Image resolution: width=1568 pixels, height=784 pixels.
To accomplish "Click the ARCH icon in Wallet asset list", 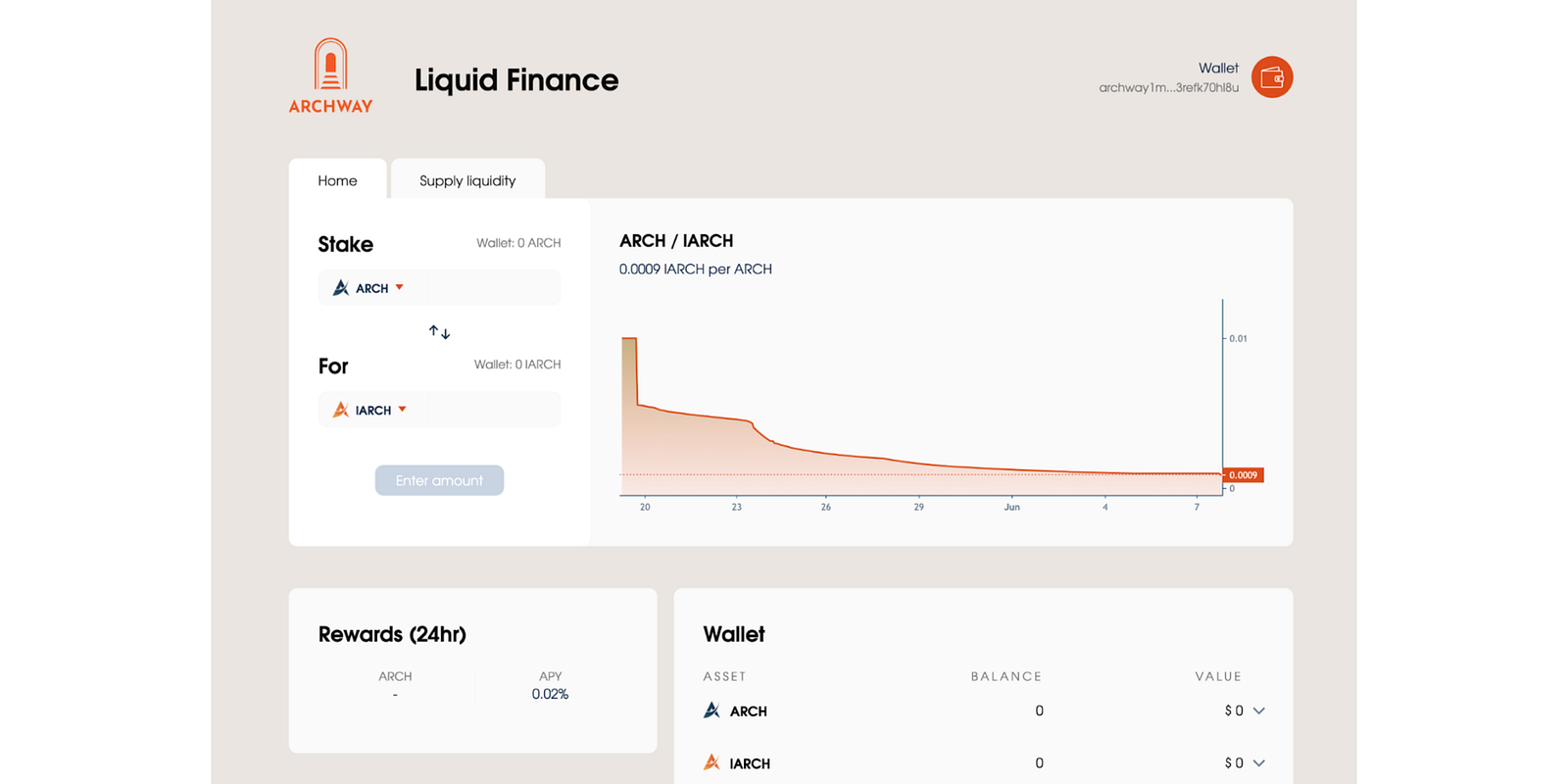I will [712, 710].
